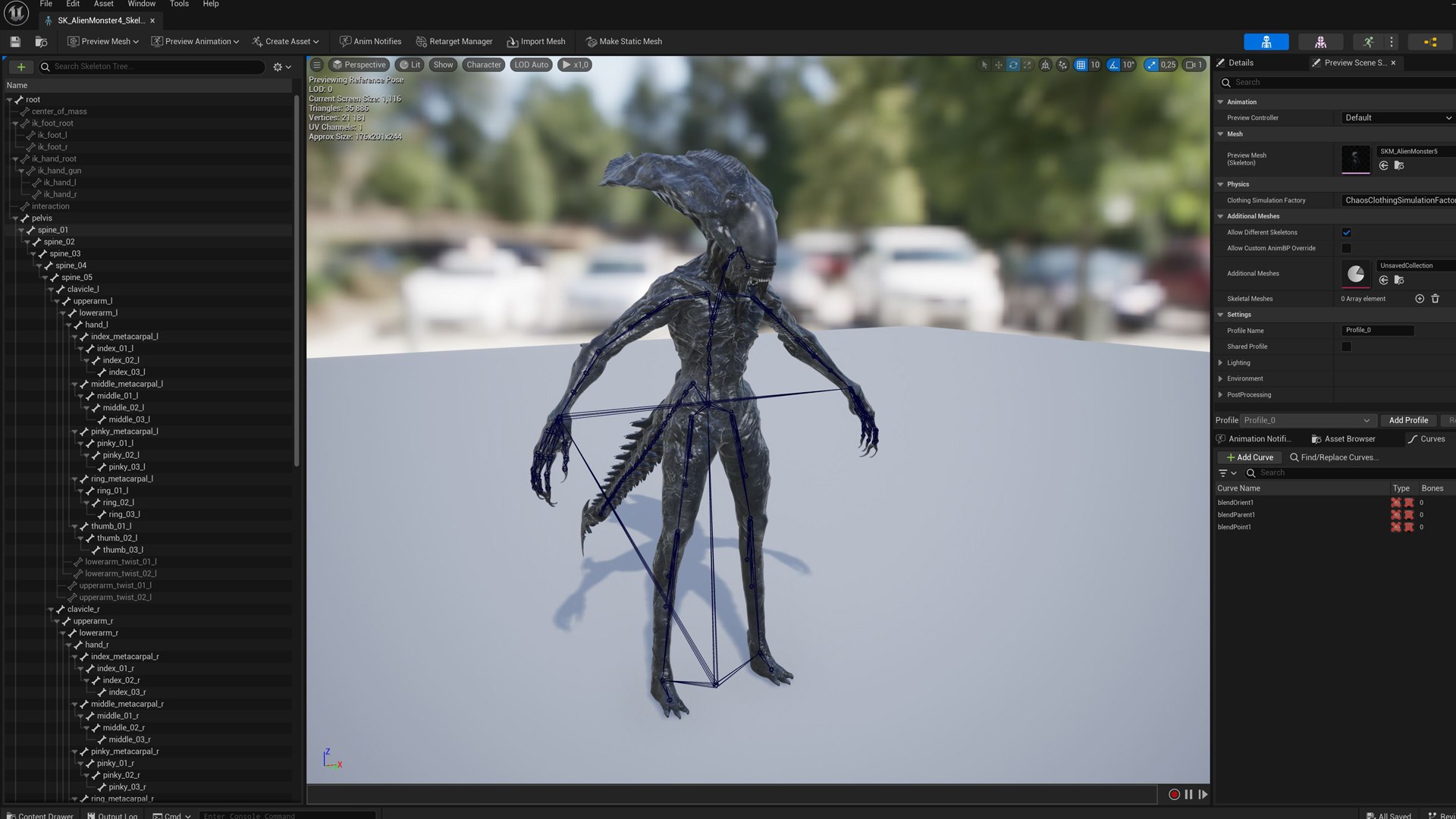The height and width of the screenshot is (819, 1456).
Task: Click the Additional Meshes collection thumbnail
Action: tap(1356, 274)
